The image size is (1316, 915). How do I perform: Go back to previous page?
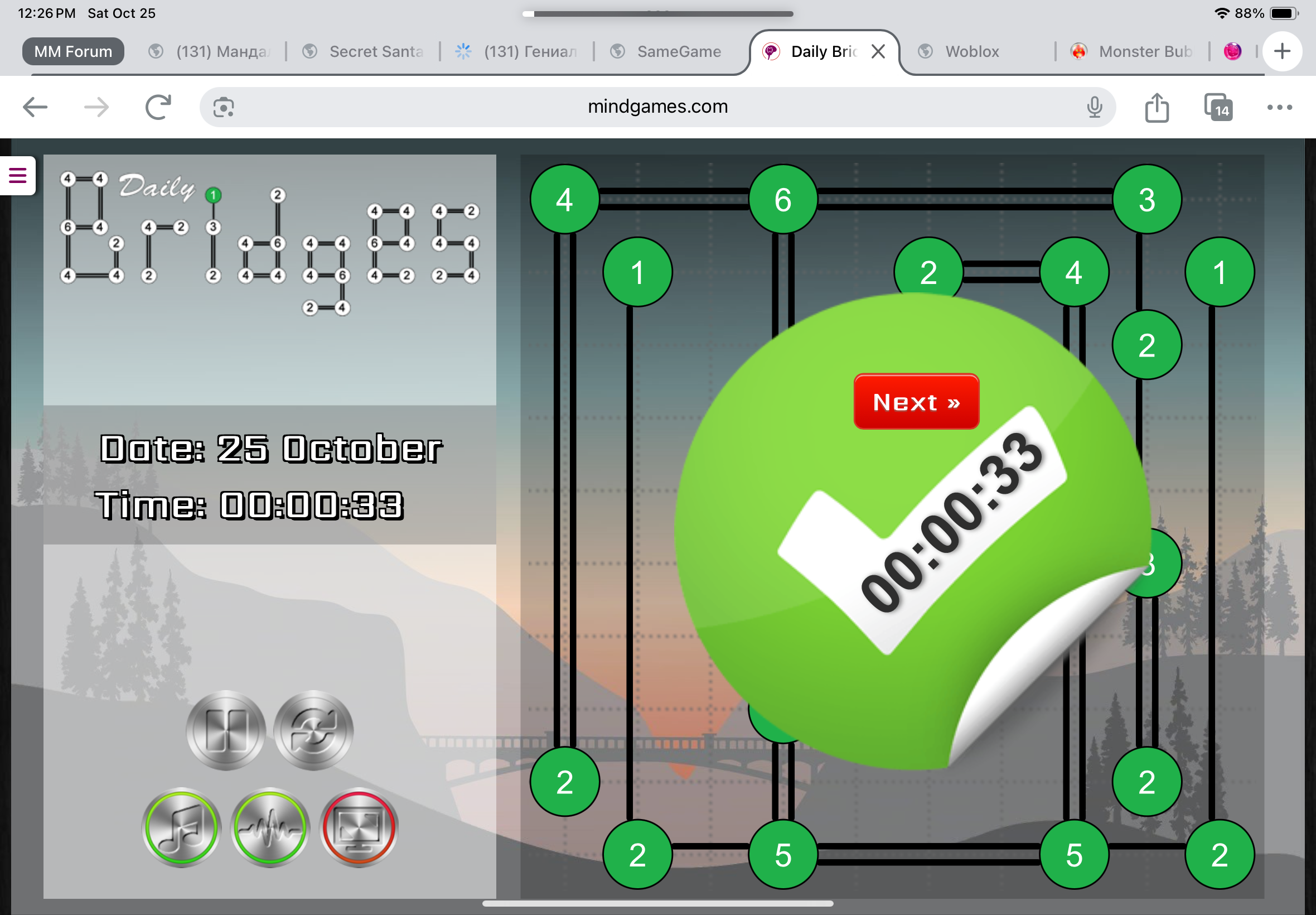pos(35,107)
